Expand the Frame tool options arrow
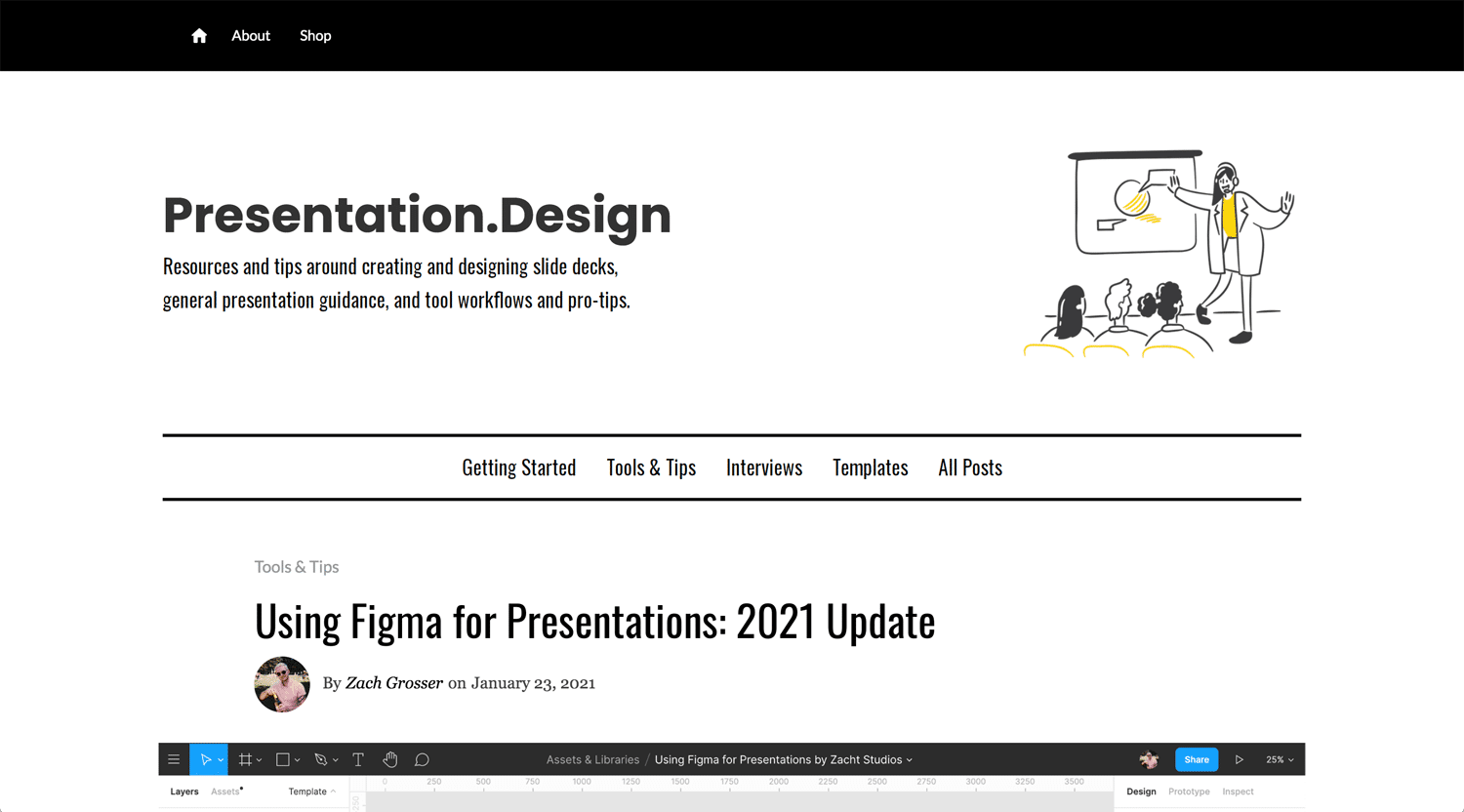 coord(260,760)
